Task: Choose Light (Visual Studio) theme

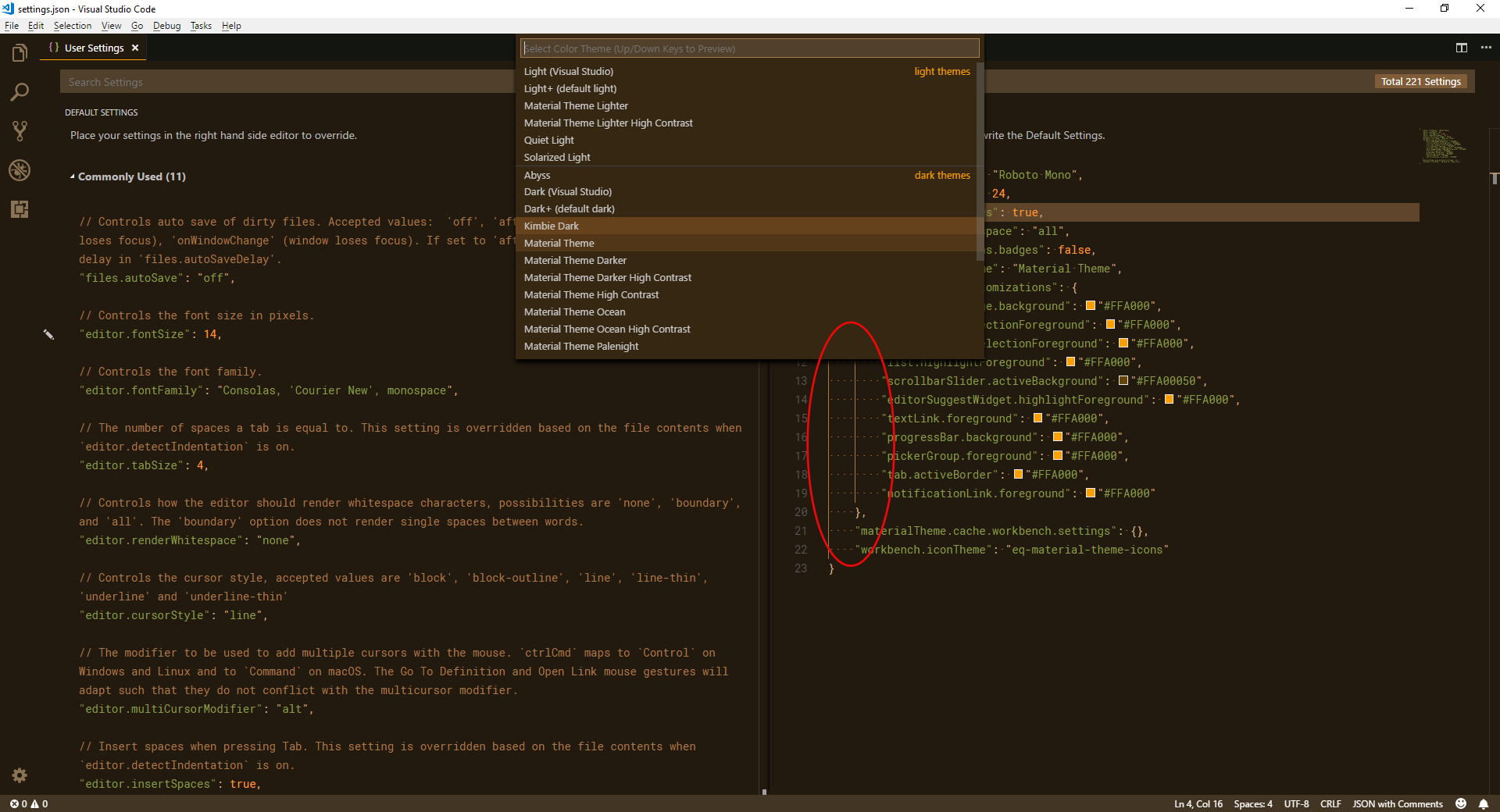Action: click(x=746, y=71)
